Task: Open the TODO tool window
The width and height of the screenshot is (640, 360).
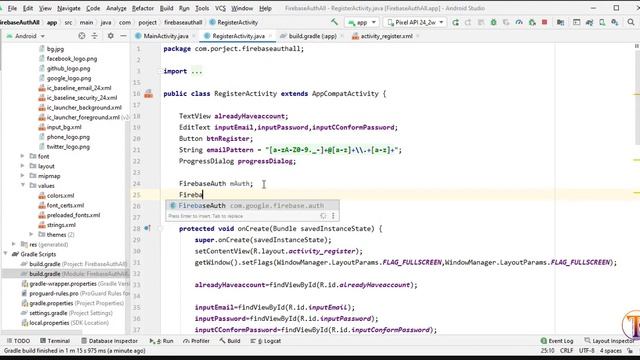Action: [x=18, y=341]
